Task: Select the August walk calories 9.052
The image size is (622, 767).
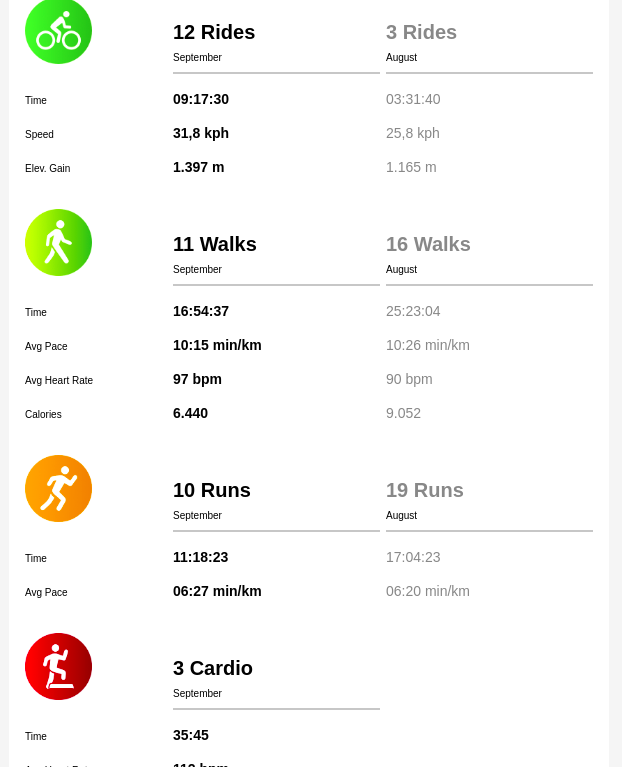Action: [403, 413]
